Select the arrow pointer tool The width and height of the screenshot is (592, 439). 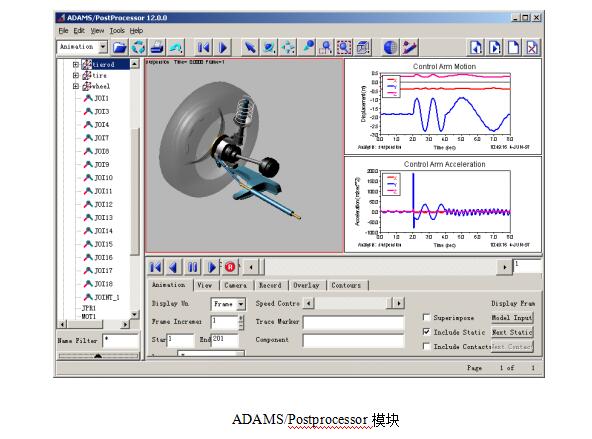point(250,48)
